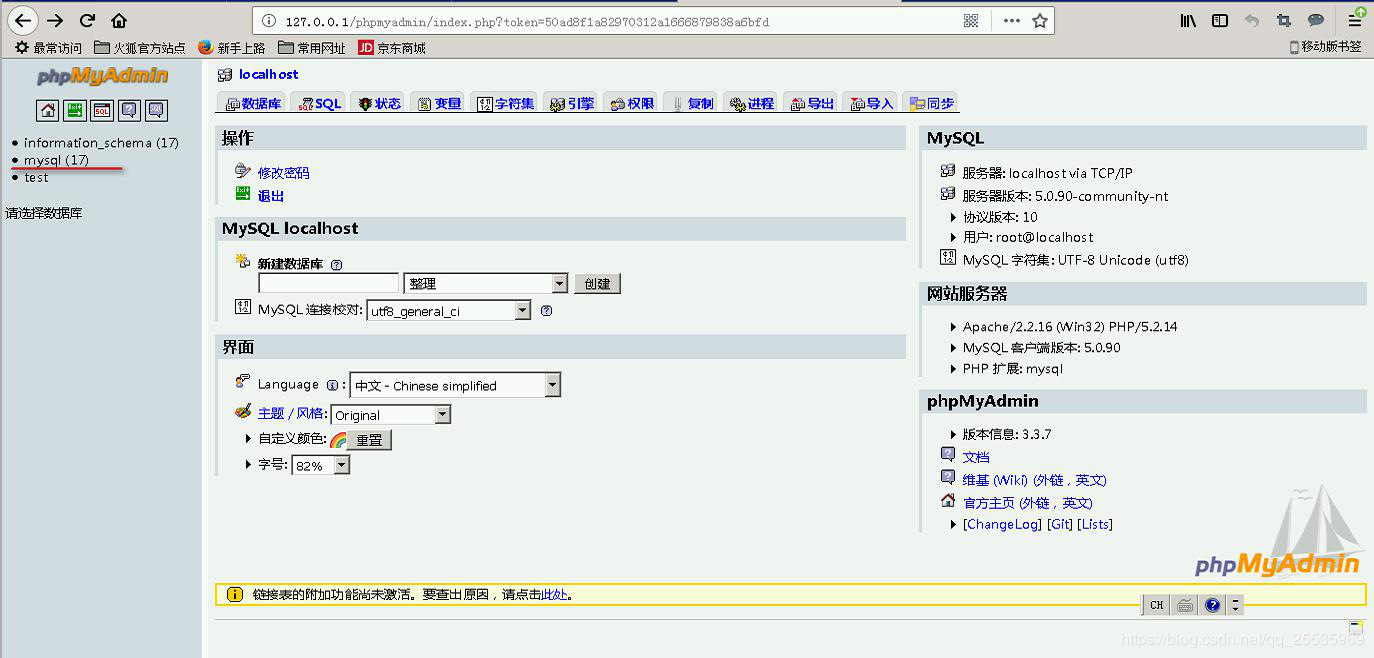Click the 退出 logout link
The width and height of the screenshot is (1374, 658).
(271, 196)
